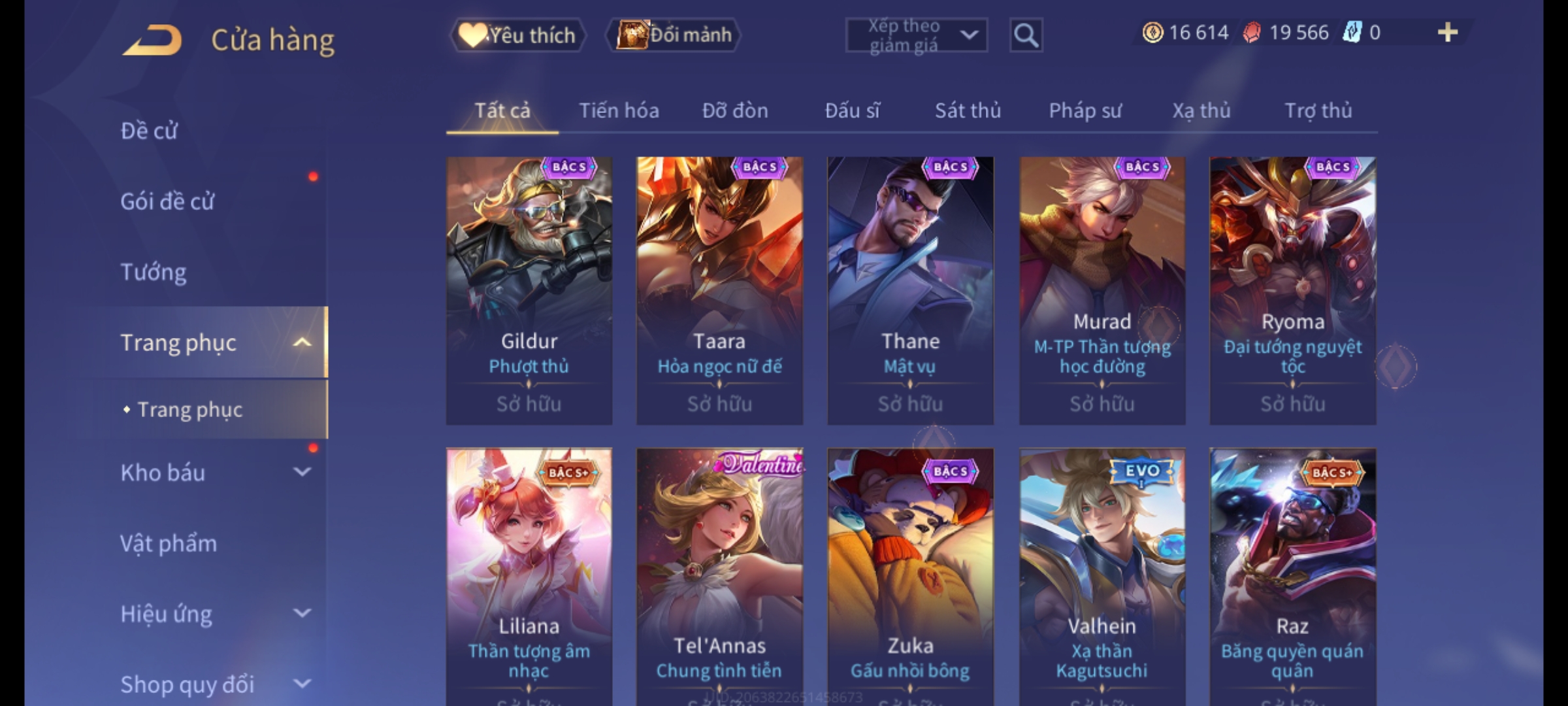Click the gold coin currency icon
Viewport: 1568px width, 706px height.
(1152, 33)
